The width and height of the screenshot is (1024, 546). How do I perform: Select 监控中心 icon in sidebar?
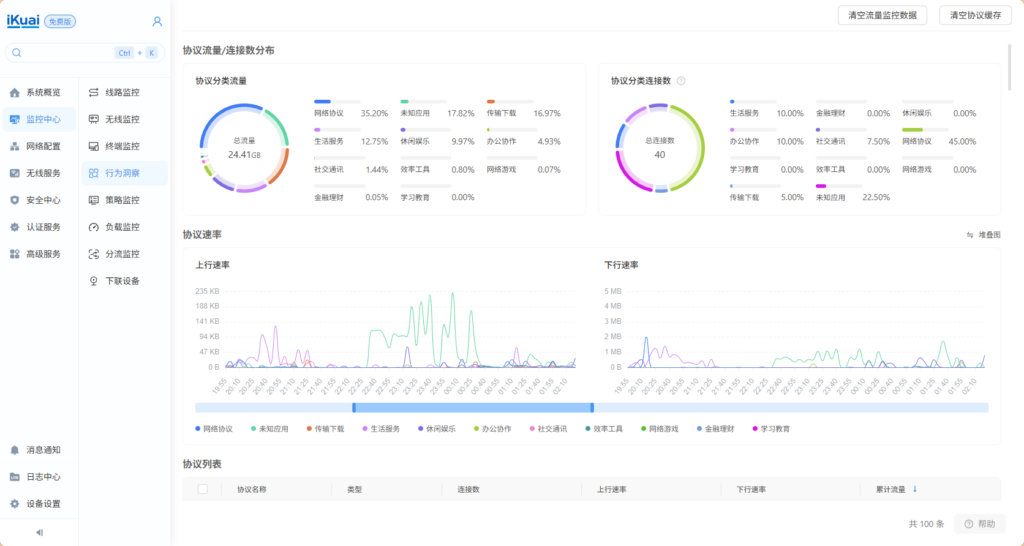[14, 120]
